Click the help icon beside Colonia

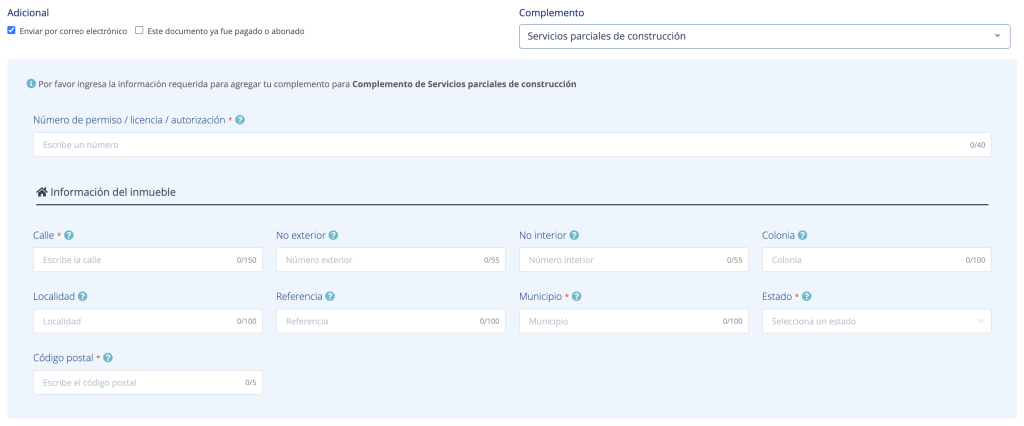coord(803,236)
